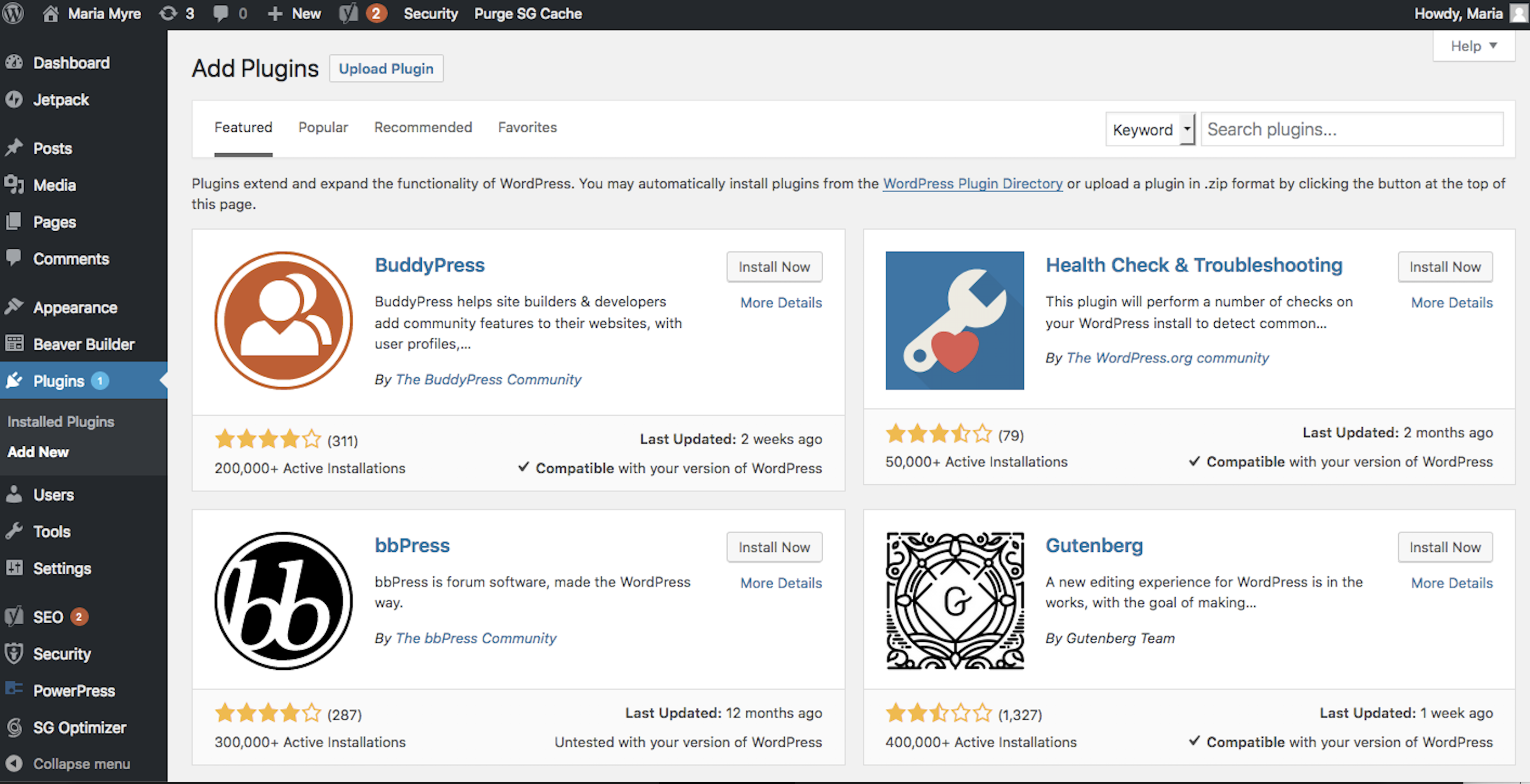Select Add New under Plugins
This screenshot has height=784, width=1530.
tap(38, 452)
